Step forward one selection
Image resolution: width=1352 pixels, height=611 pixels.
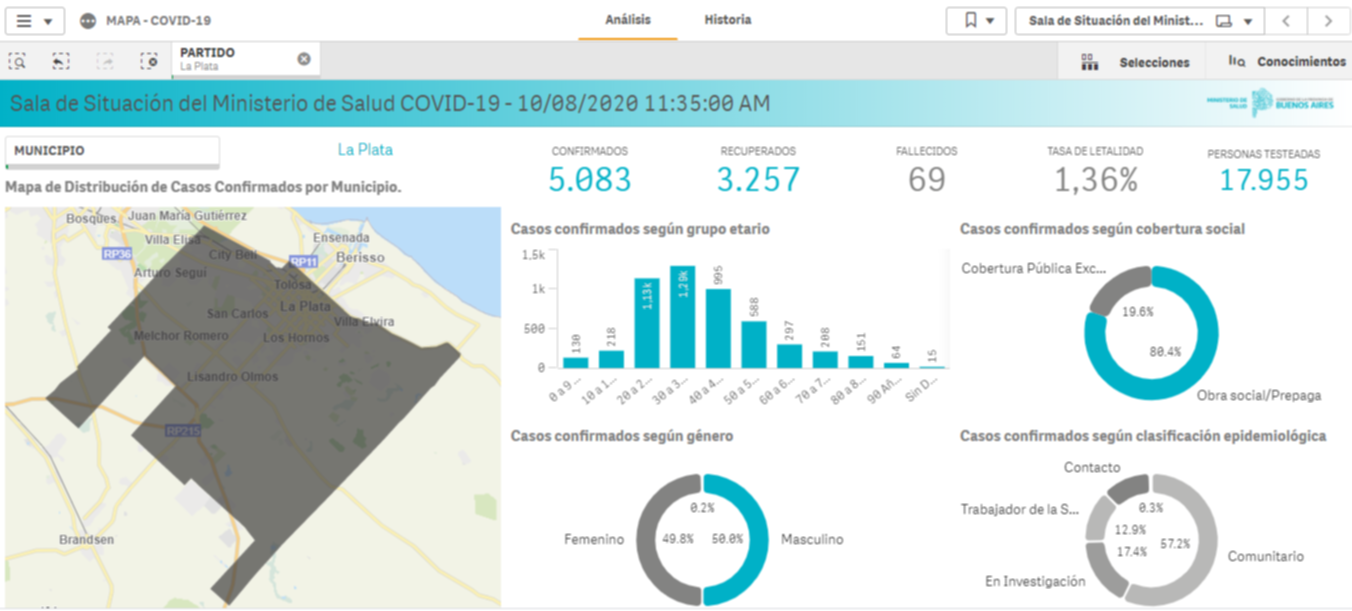(x=105, y=61)
